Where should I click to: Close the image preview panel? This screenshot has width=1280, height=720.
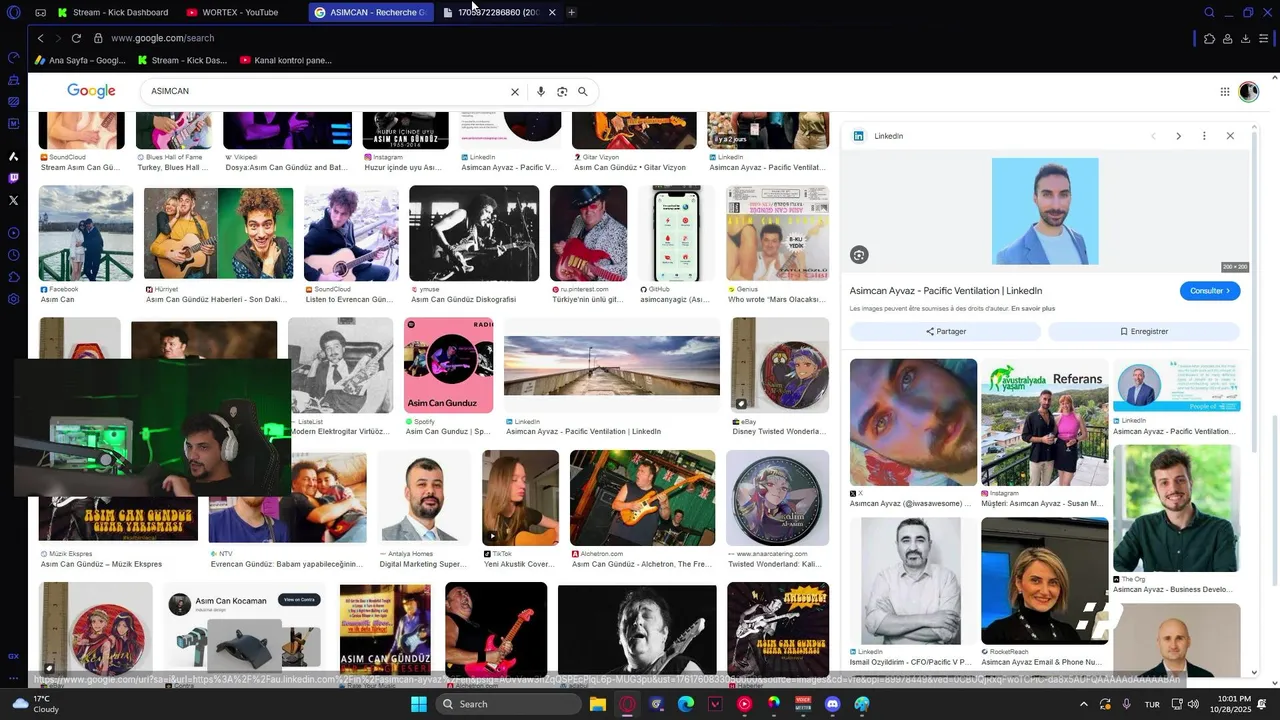coord(1230,136)
